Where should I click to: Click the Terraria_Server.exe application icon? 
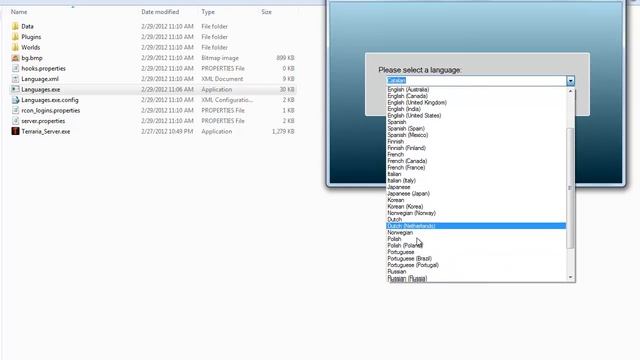[x=15, y=131]
